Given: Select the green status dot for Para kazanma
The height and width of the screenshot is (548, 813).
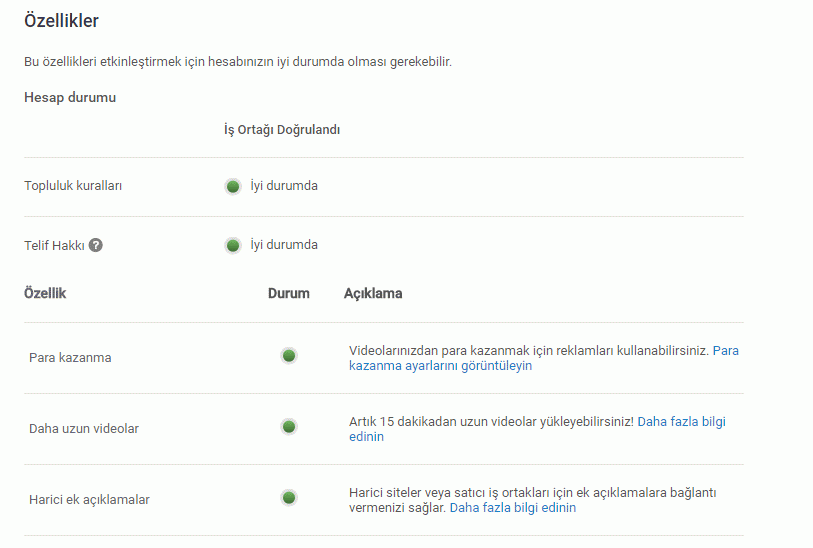Looking at the screenshot, I should click(x=289, y=356).
